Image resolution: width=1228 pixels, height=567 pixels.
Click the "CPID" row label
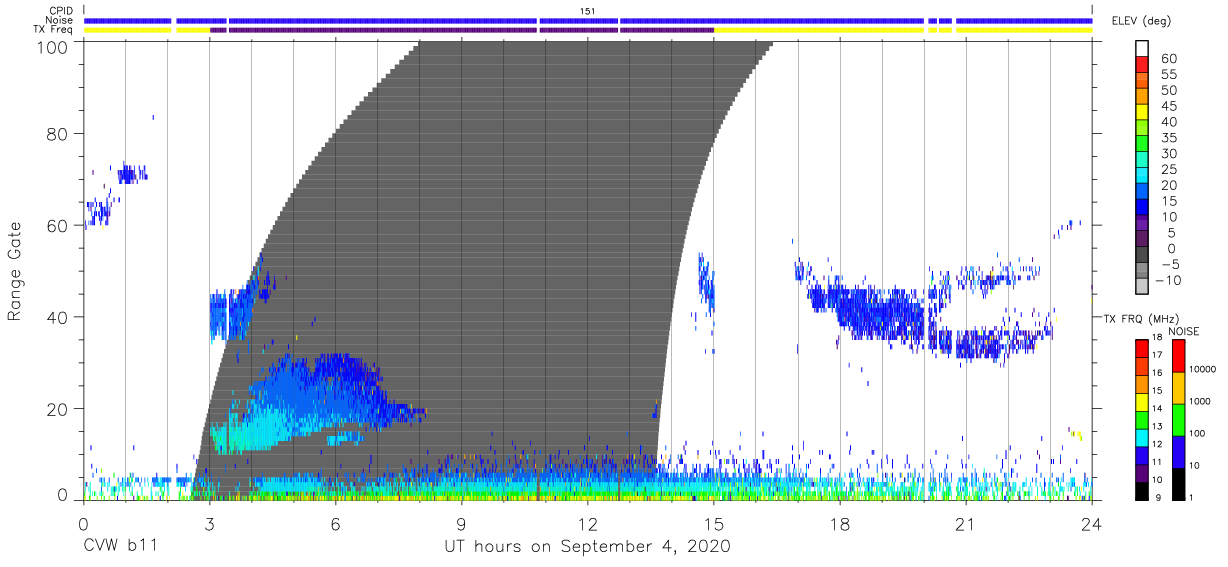click(59, 10)
